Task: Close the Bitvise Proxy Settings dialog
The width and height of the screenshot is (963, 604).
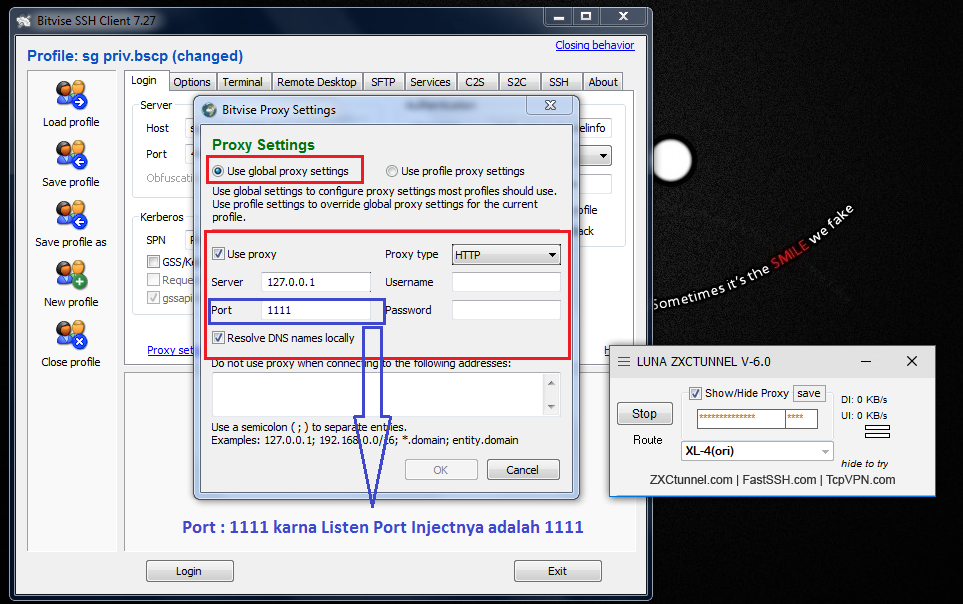Action: [551, 106]
